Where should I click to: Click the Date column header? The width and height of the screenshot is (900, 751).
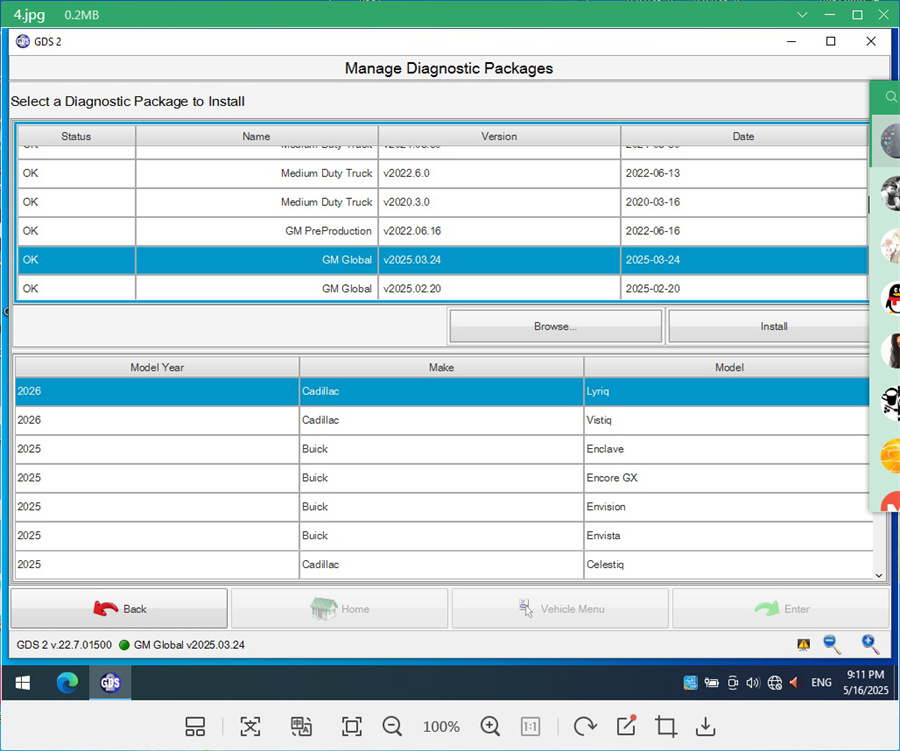[744, 136]
